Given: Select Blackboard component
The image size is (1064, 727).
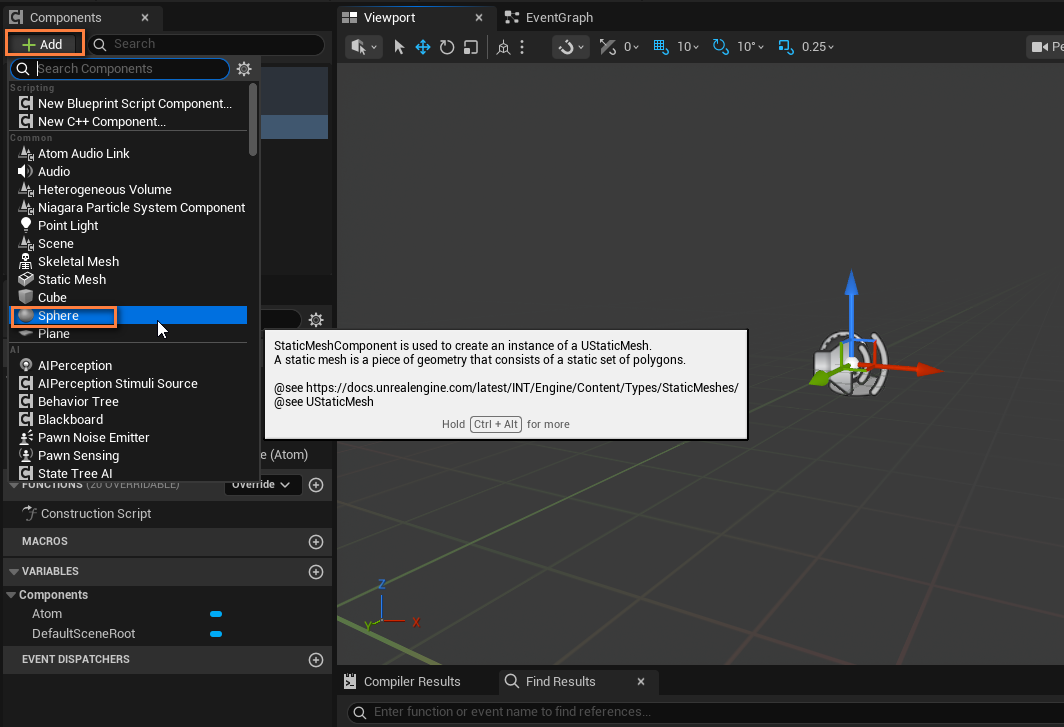Looking at the screenshot, I should click(128, 420).
